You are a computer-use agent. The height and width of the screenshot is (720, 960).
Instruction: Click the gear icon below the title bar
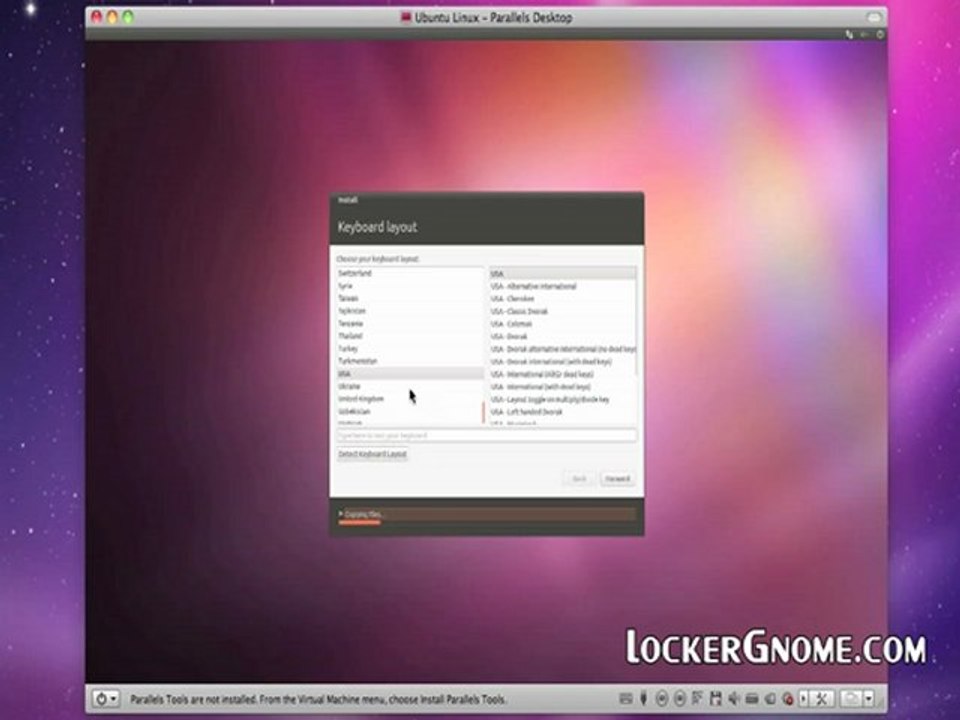[880, 35]
